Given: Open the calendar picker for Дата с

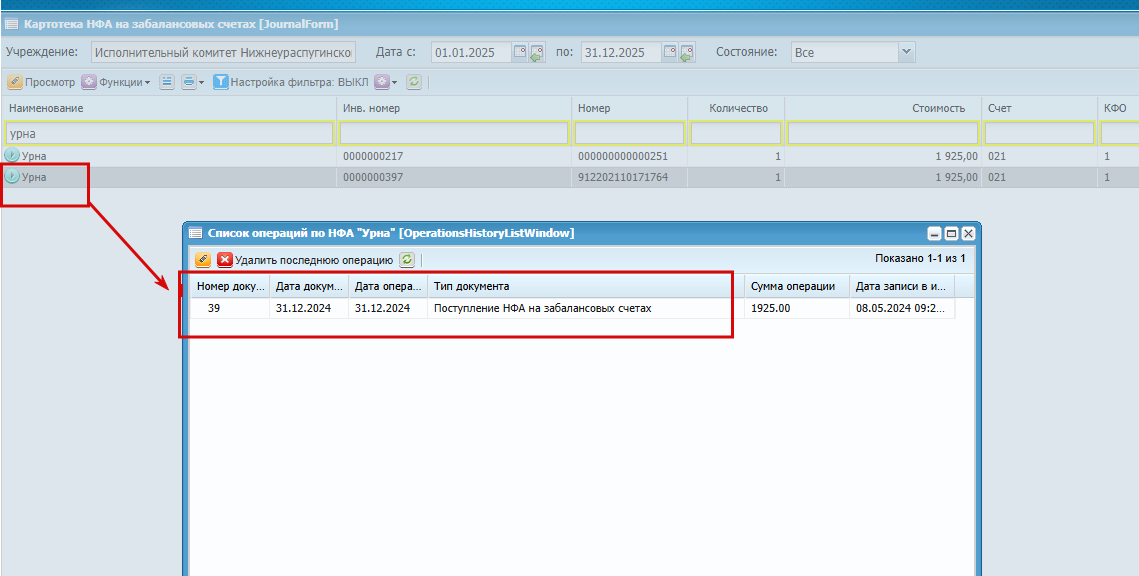Looking at the screenshot, I should click(519, 52).
